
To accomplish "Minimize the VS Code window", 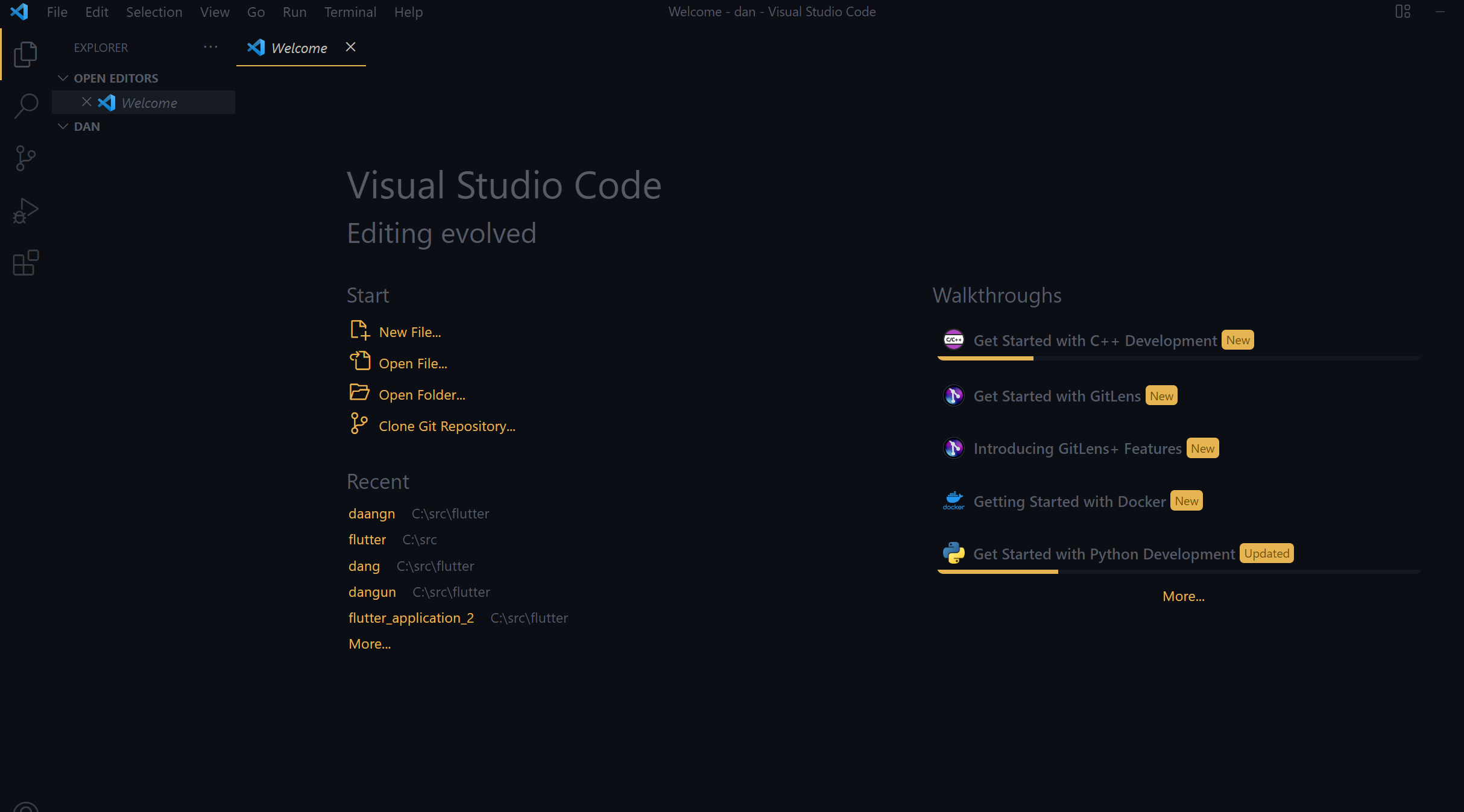I will pos(1440,11).
